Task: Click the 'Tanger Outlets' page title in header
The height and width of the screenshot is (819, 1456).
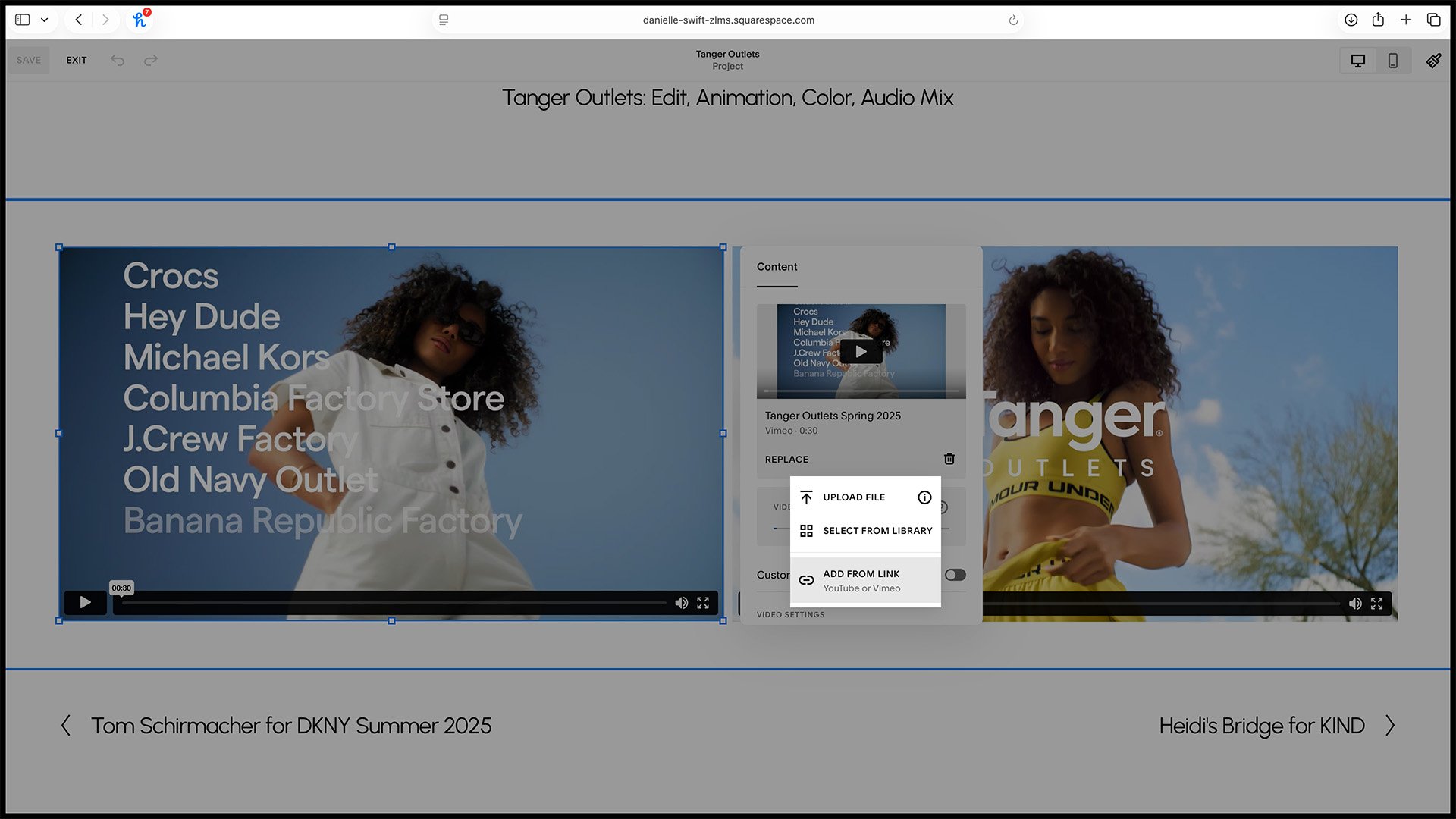Action: pyautogui.click(x=727, y=54)
